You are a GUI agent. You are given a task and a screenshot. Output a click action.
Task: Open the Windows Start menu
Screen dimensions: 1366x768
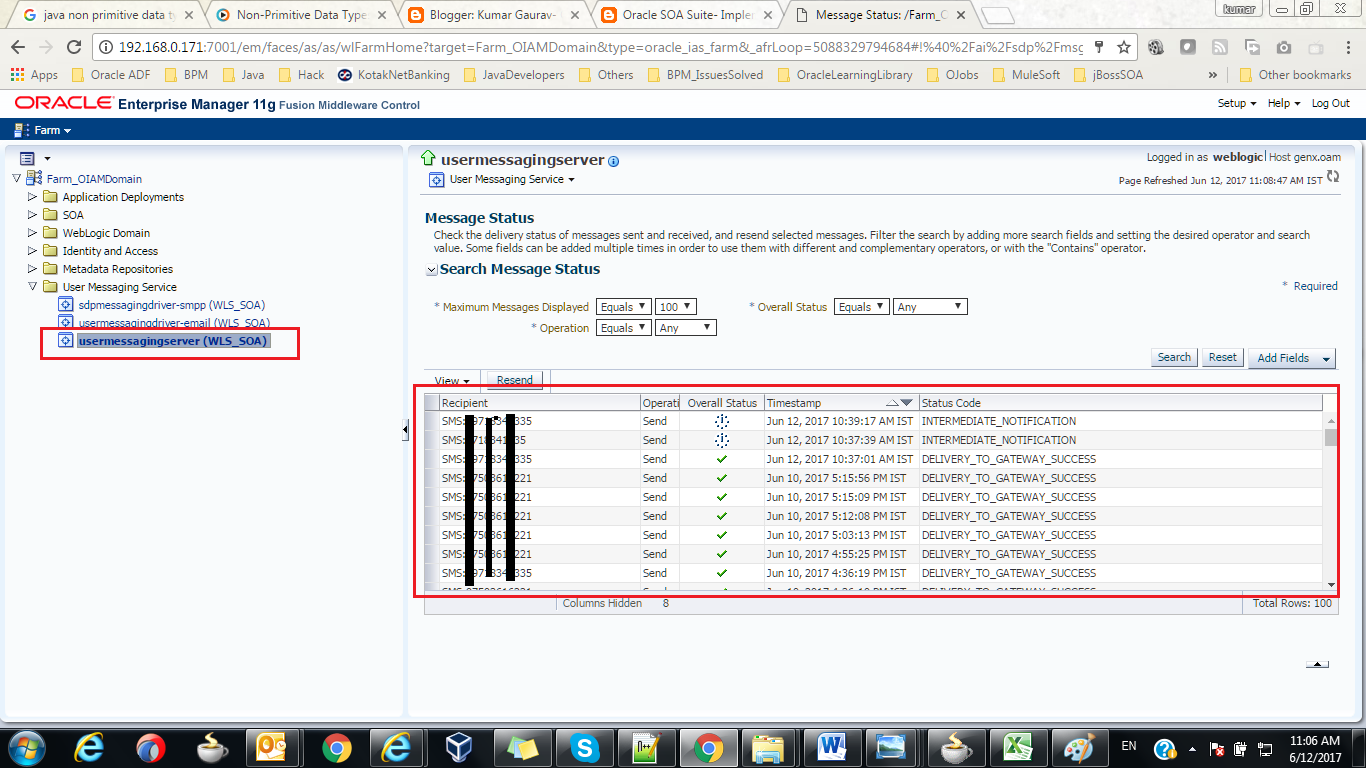[27, 747]
